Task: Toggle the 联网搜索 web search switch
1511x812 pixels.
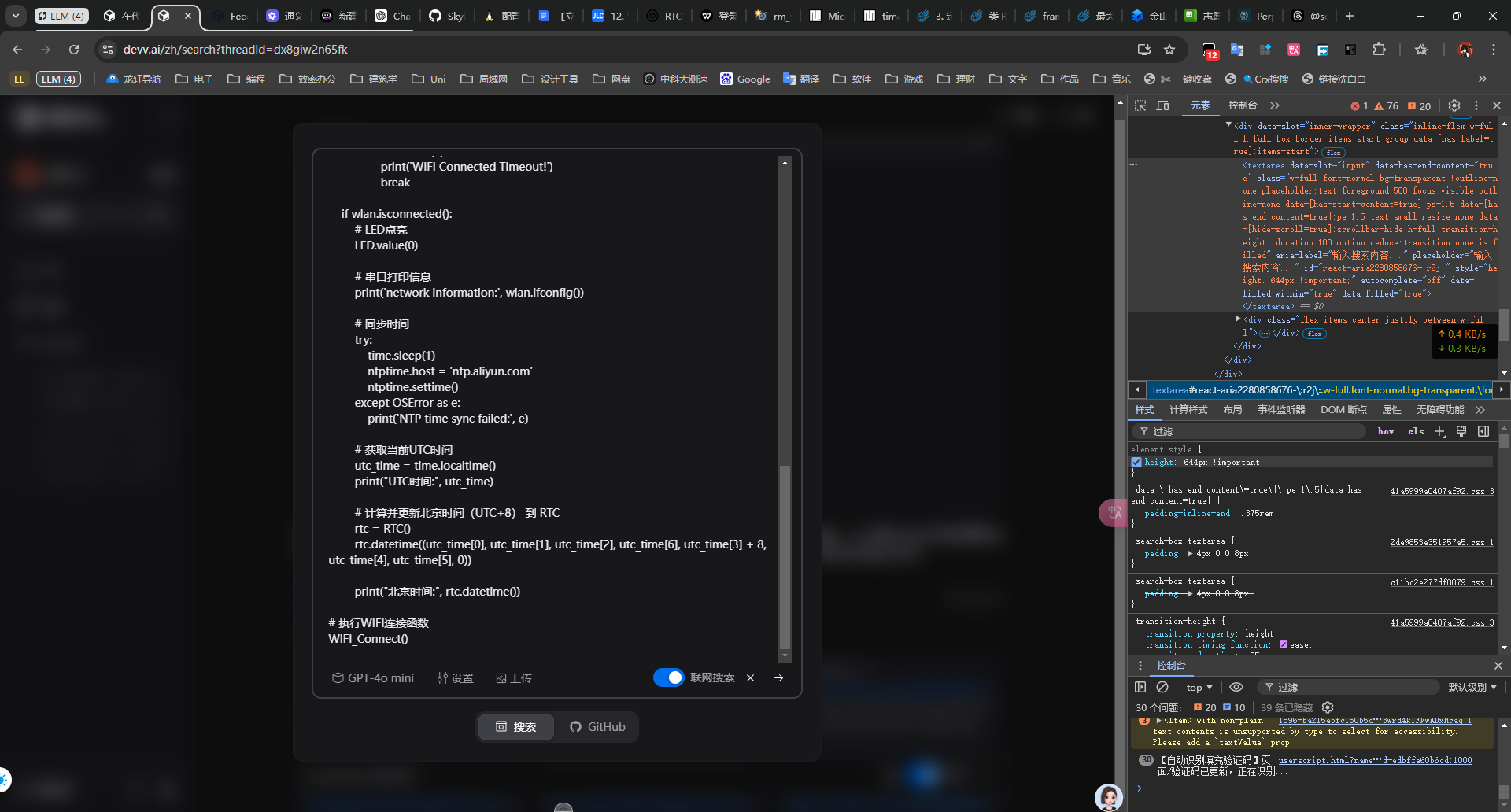Action: (x=668, y=678)
